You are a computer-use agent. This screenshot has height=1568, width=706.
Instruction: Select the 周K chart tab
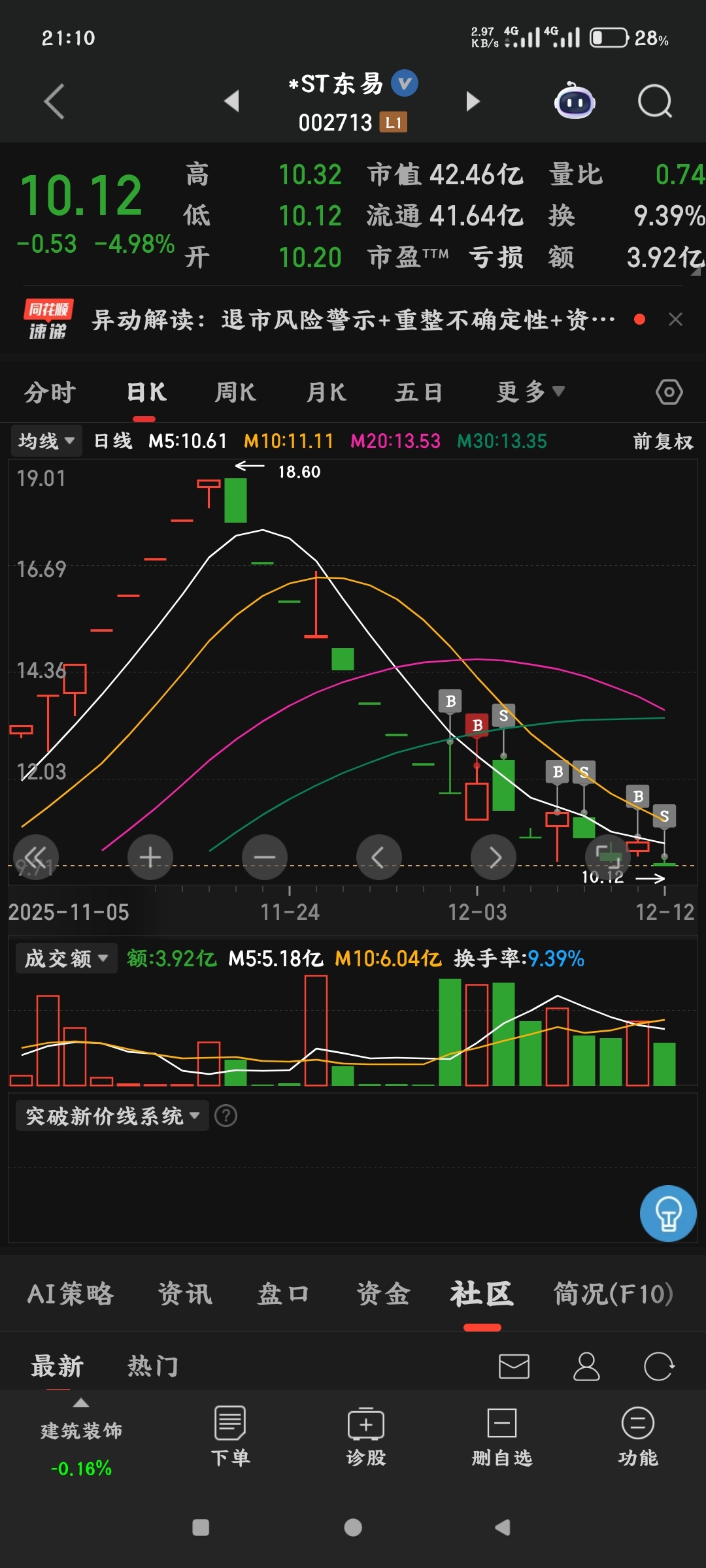pyautogui.click(x=235, y=393)
